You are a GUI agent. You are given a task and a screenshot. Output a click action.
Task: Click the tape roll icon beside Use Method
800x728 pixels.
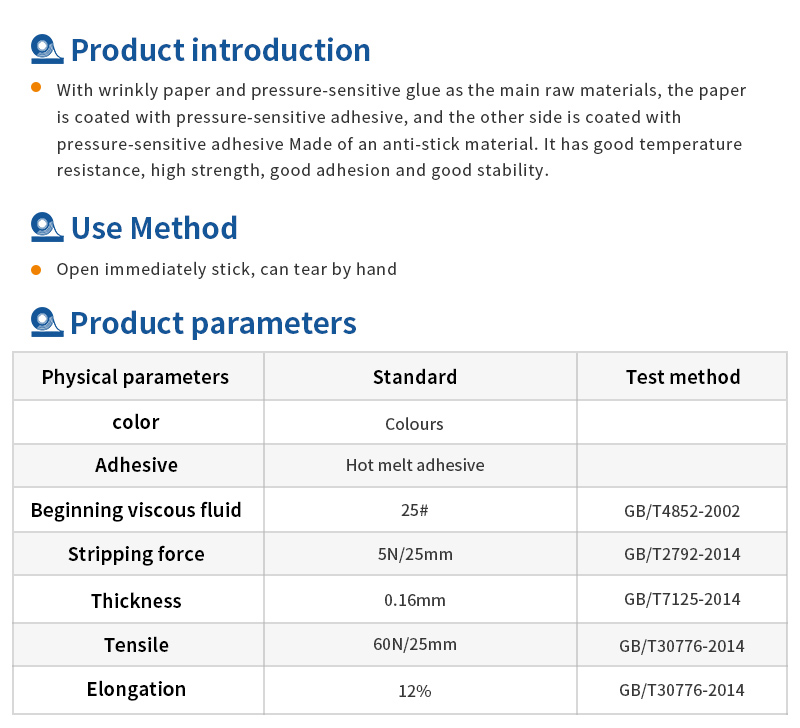pos(47,227)
